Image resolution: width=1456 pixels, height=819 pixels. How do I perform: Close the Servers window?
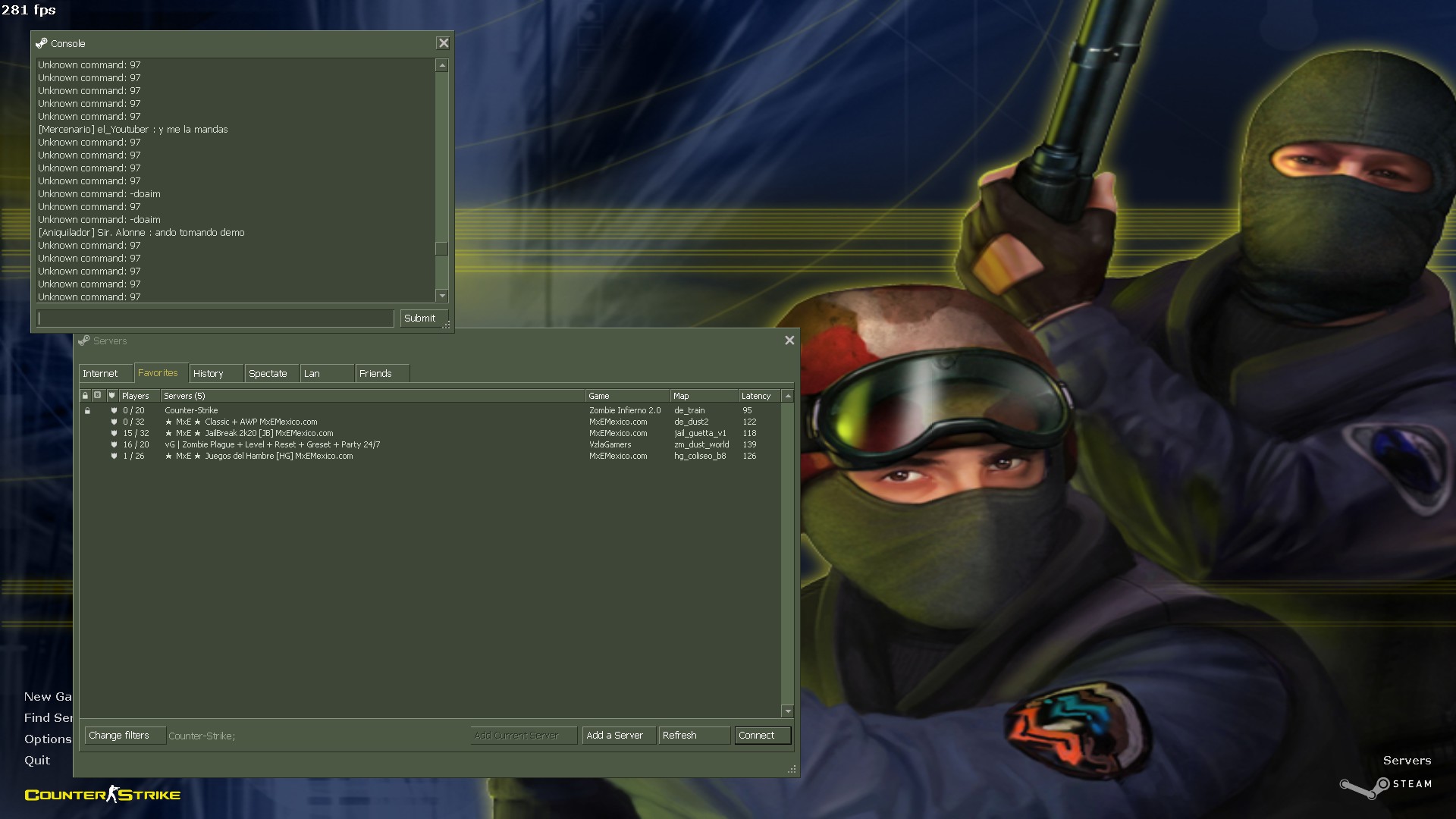pyautogui.click(x=789, y=340)
